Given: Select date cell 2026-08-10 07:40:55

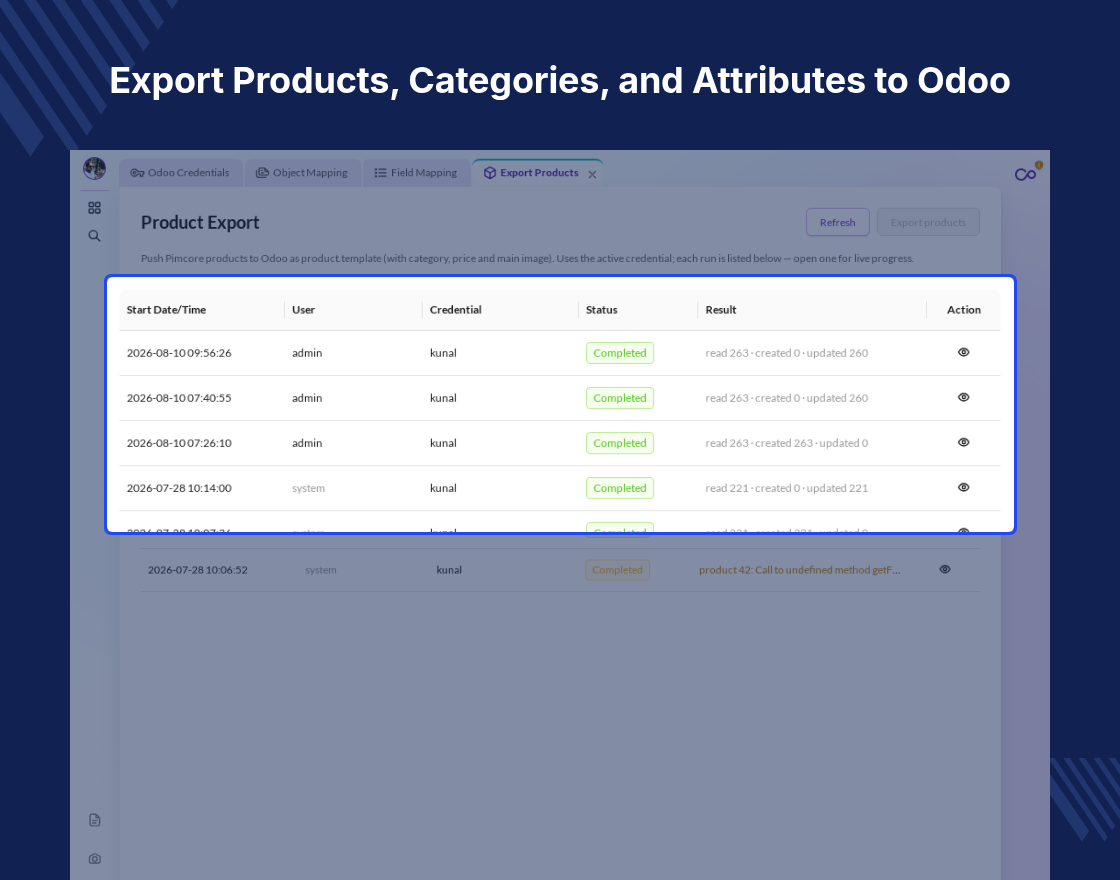Looking at the screenshot, I should pos(179,398).
